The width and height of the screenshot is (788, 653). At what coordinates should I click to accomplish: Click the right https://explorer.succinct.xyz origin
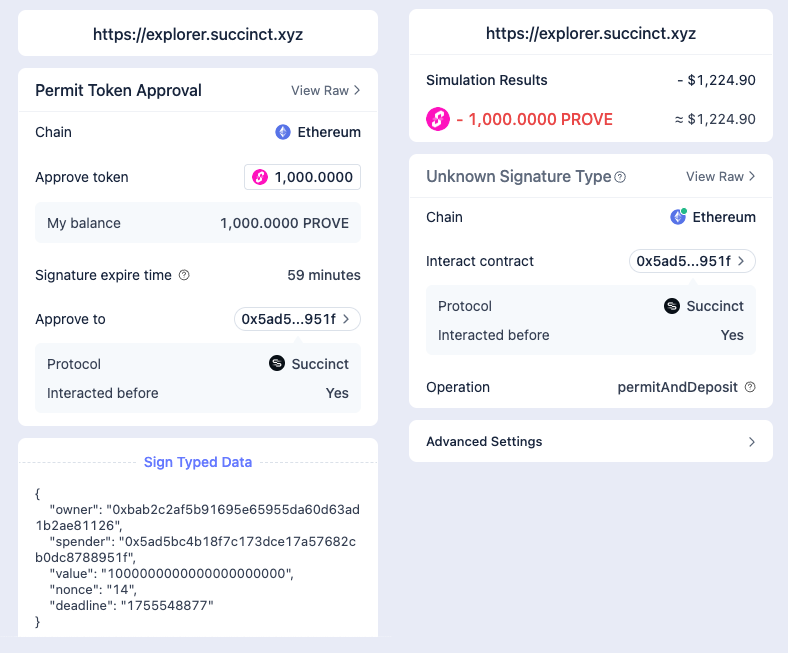click(590, 33)
